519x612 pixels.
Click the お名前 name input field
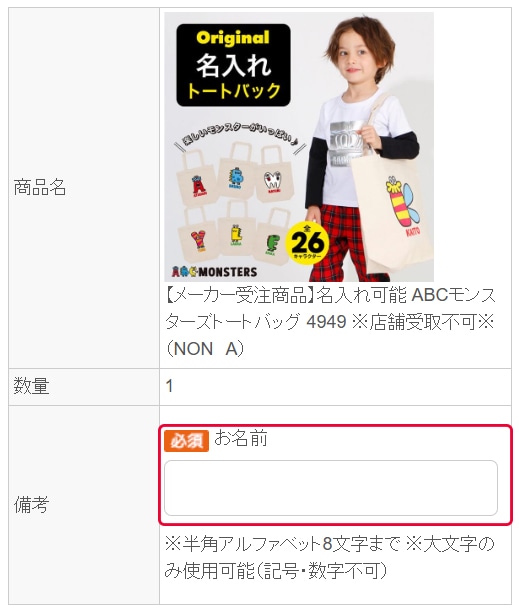click(331, 488)
